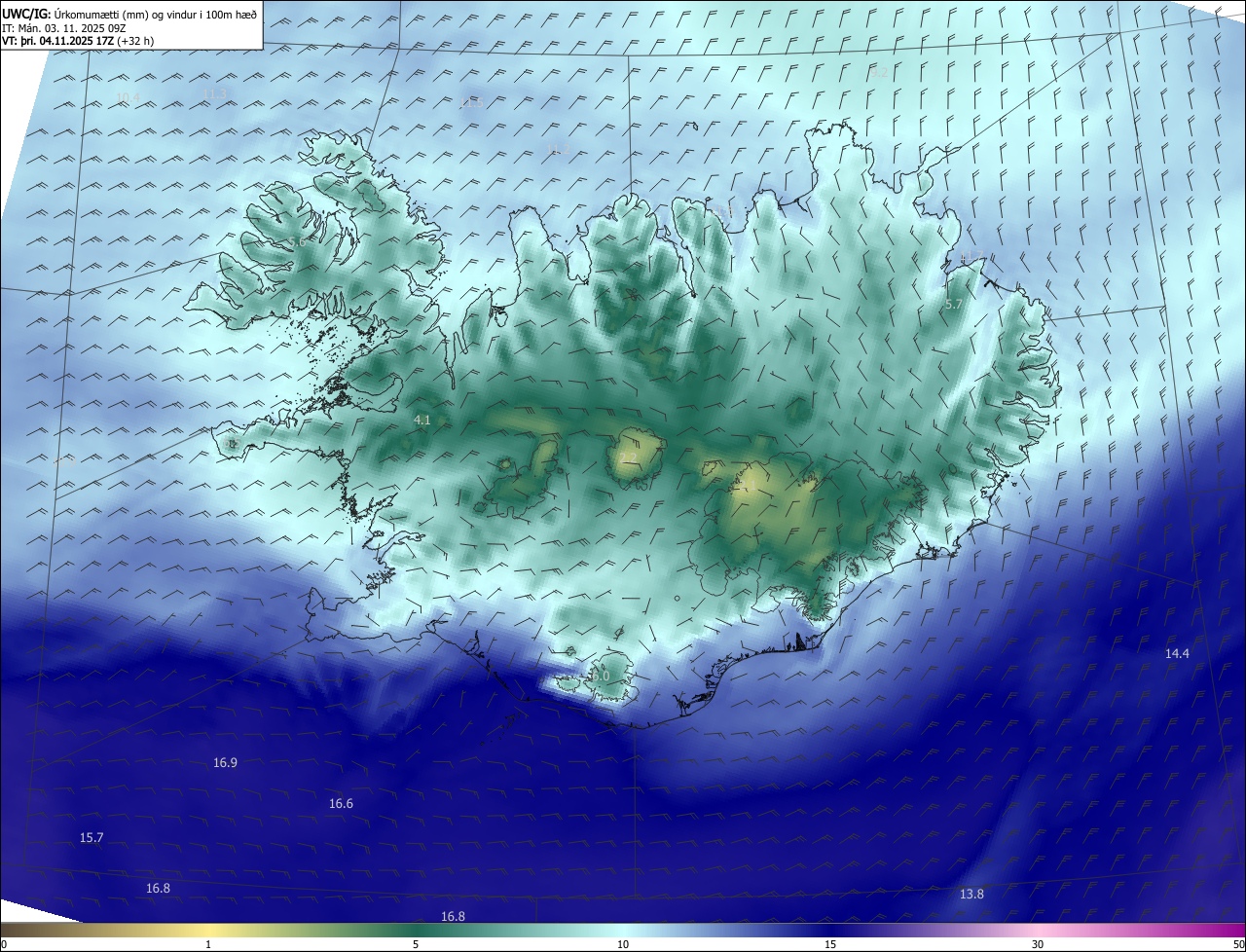Click the color scale tick labeled 1
The height and width of the screenshot is (952, 1246).
click(208, 944)
